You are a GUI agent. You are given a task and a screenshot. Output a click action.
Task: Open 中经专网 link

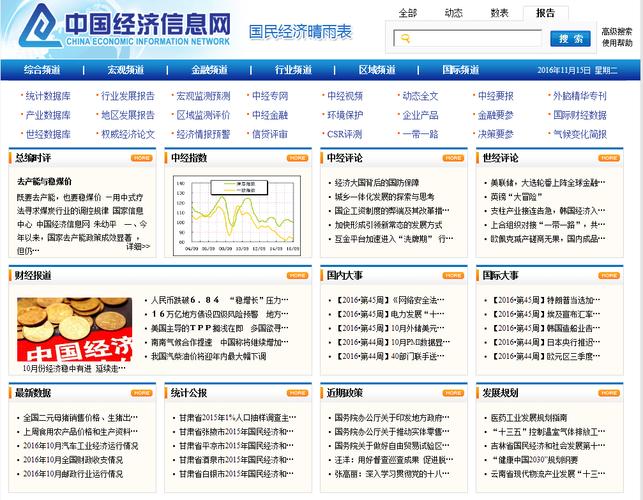[x=270, y=96]
